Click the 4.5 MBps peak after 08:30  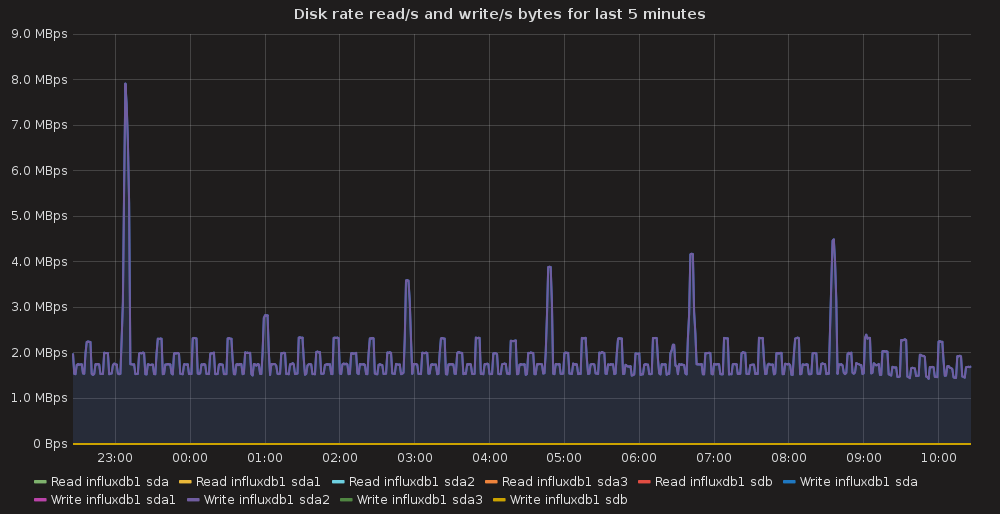832,240
